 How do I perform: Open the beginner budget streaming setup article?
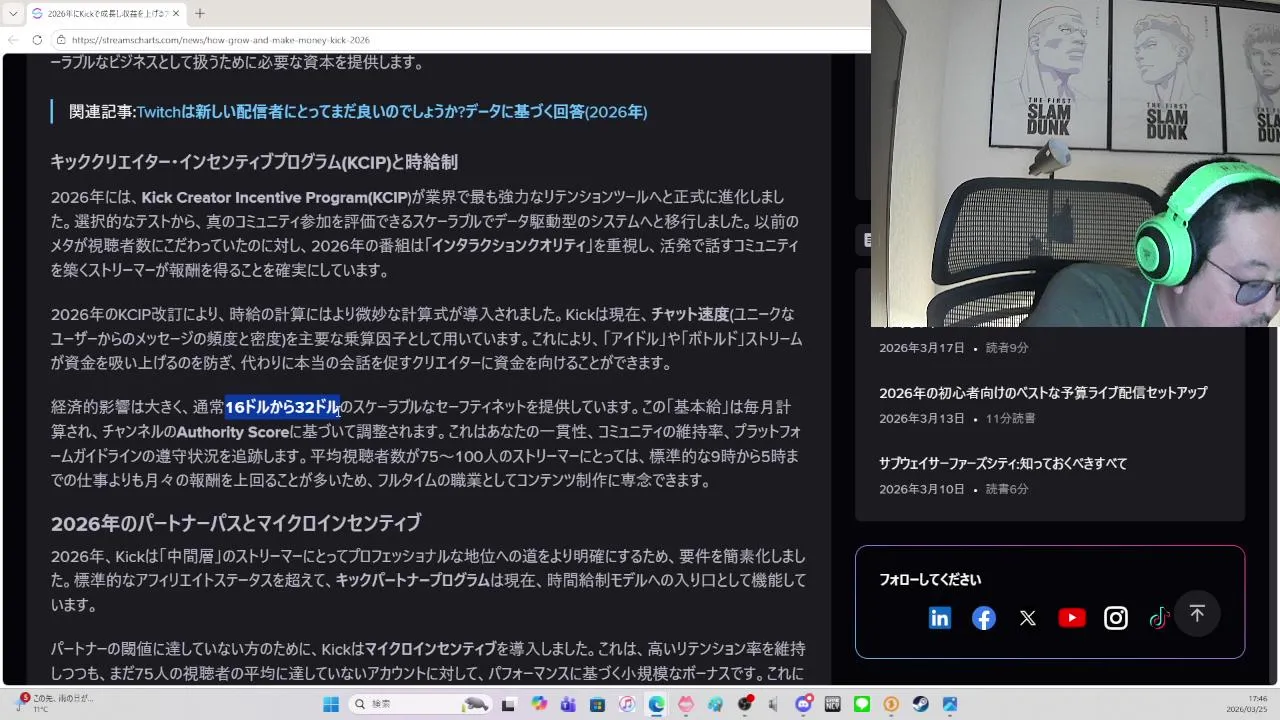pos(1043,393)
